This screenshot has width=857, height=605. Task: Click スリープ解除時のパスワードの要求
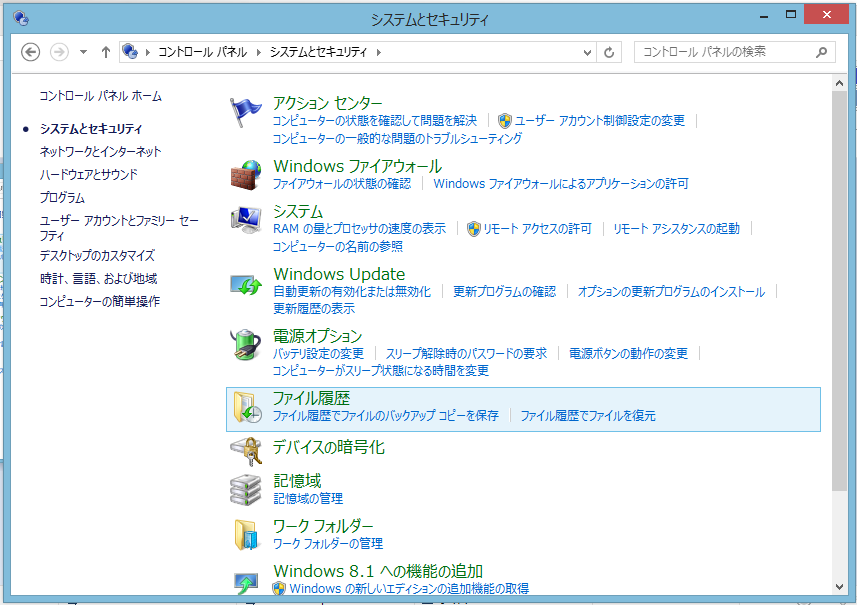point(466,354)
